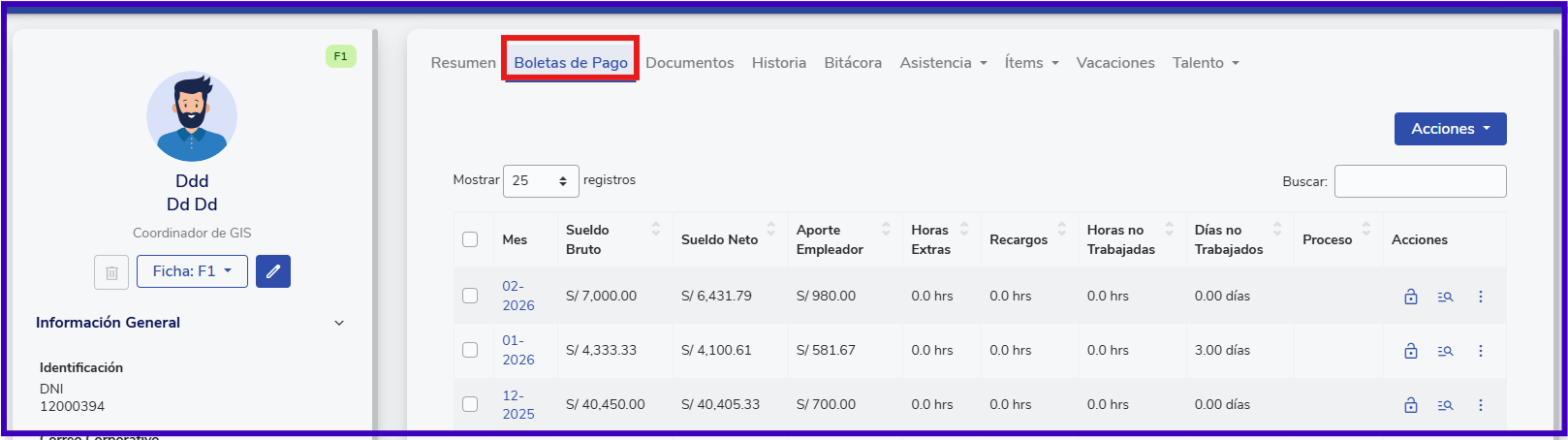The image size is (1568, 440).
Task: Open the Acciones dropdown button
Action: [x=1450, y=129]
